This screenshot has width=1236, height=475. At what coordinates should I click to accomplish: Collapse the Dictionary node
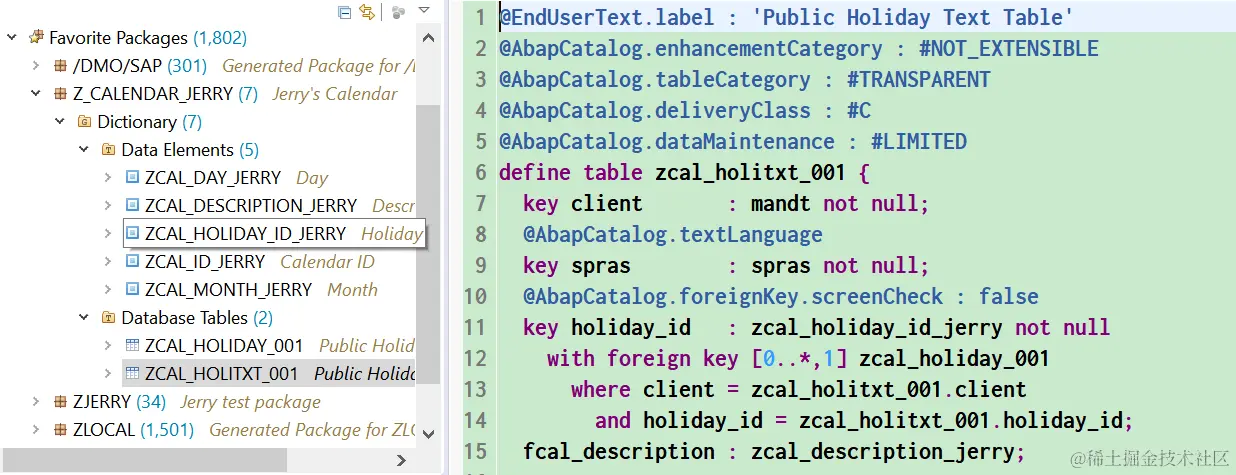60,122
